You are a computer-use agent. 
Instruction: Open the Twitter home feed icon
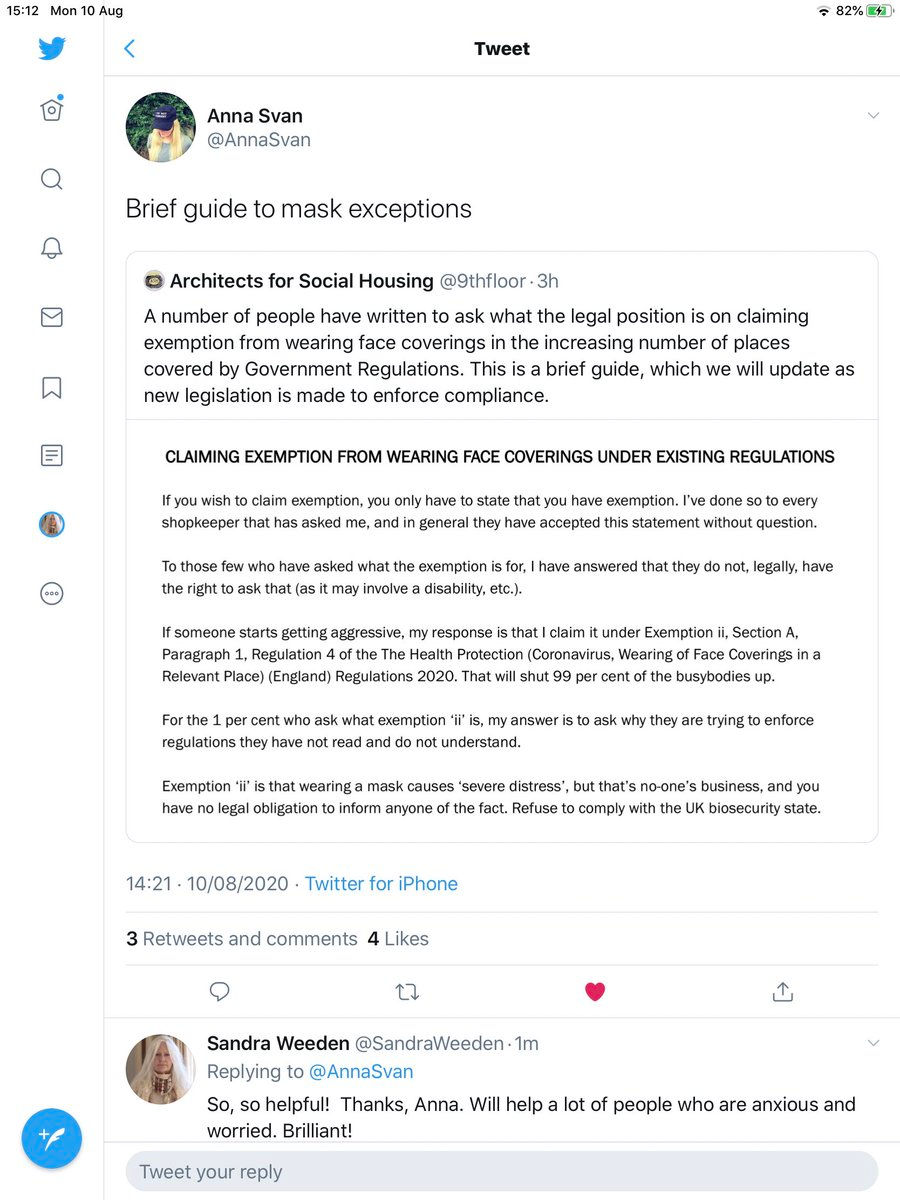point(52,109)
